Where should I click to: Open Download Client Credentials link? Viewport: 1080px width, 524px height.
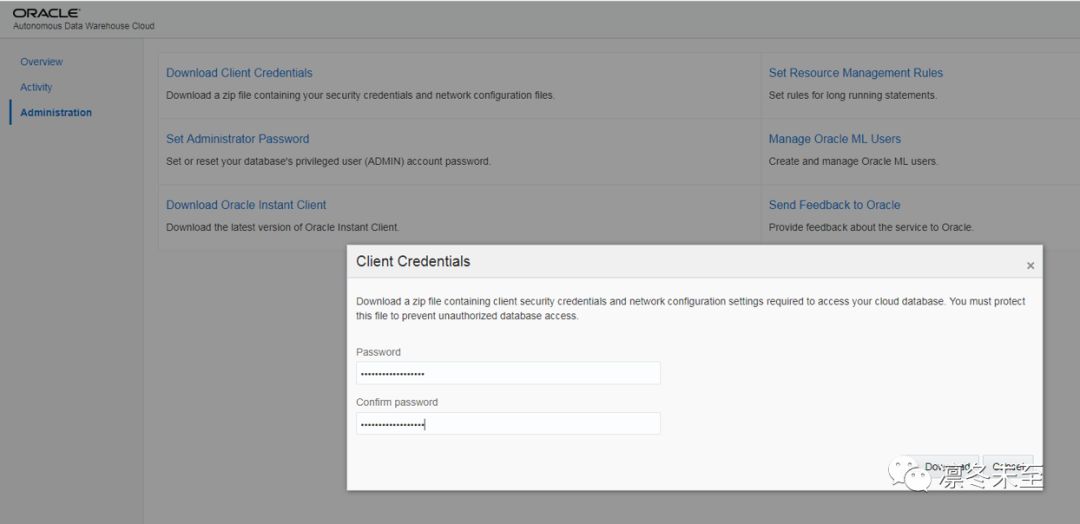click(239, 73)
